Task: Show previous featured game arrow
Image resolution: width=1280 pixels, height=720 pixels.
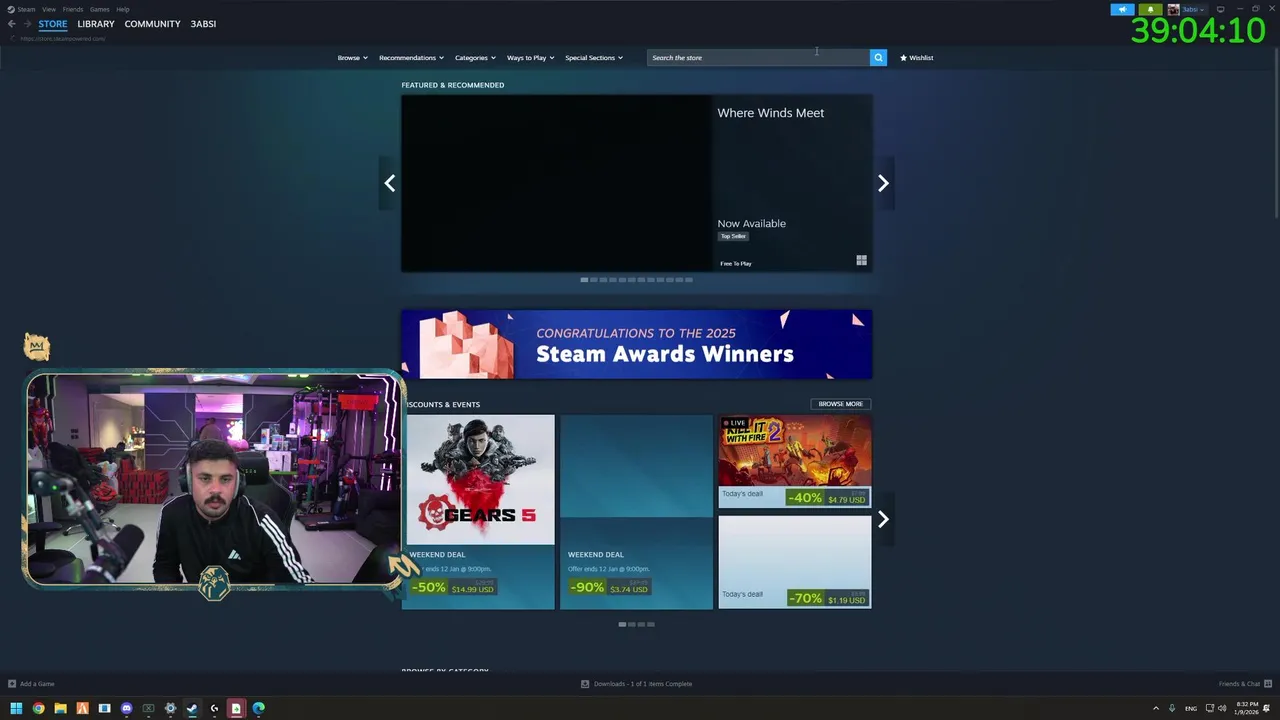Action: [390, 183]
